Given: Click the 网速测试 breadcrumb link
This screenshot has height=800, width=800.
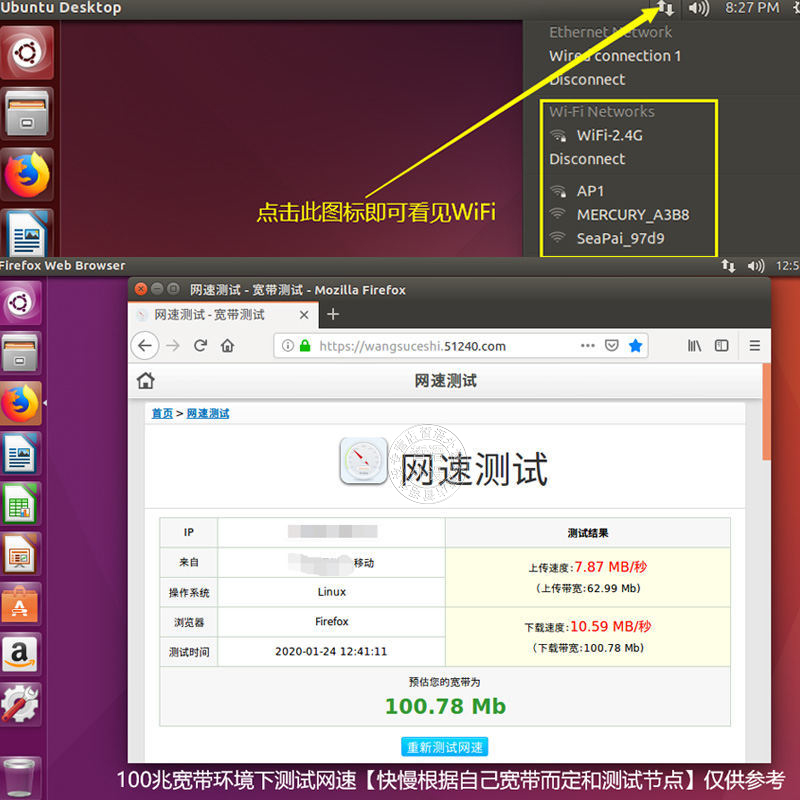Looking at the screenshot, I should (208, 413).
